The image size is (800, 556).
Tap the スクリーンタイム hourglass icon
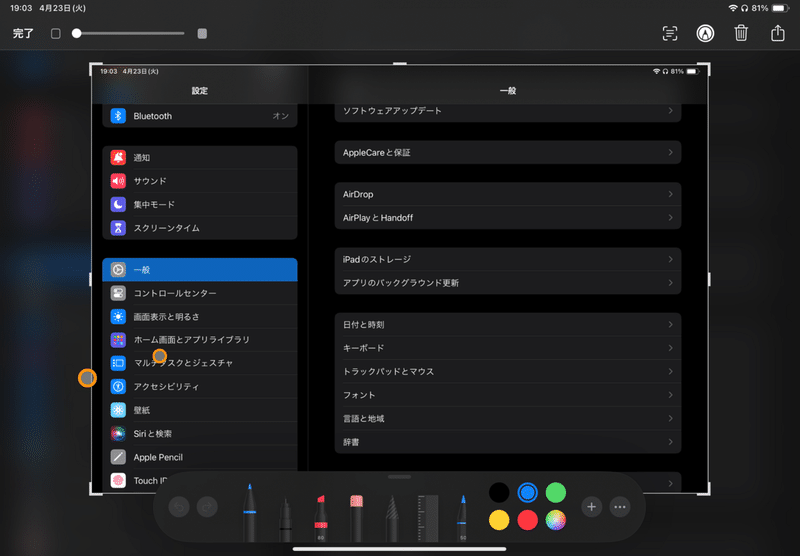point(118,228)
